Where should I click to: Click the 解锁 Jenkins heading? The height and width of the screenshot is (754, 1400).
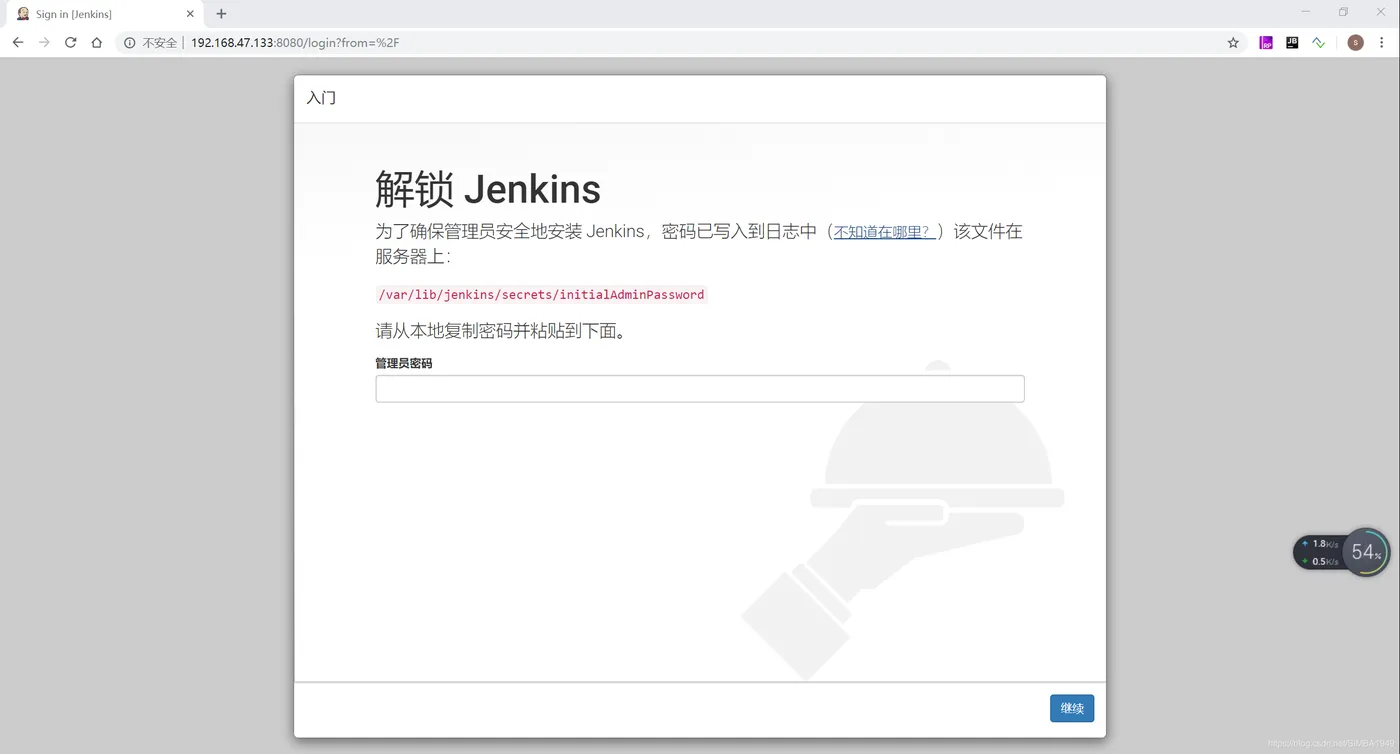488,189
